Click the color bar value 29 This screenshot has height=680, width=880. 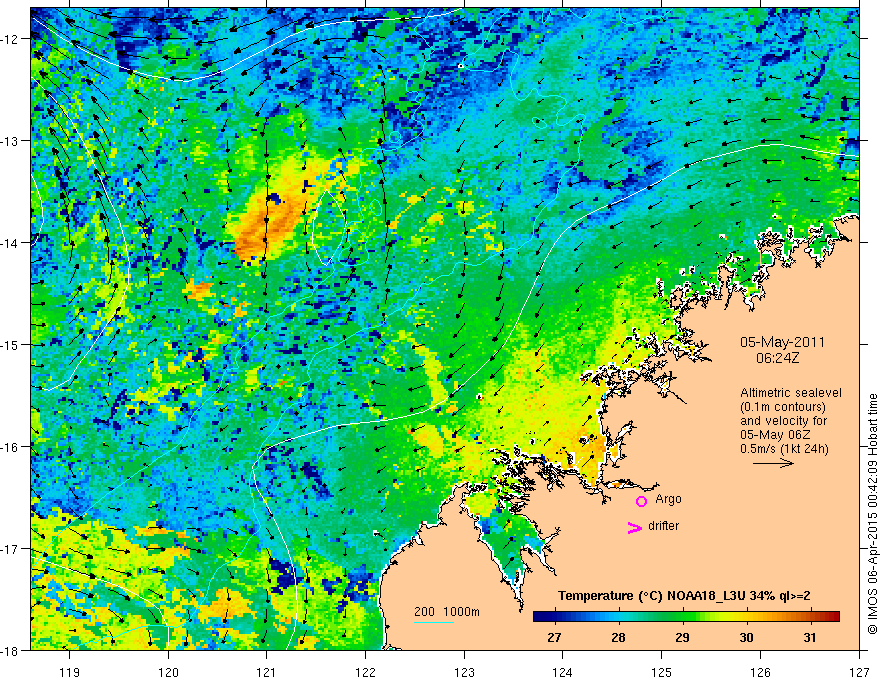[x=682, y=637]
